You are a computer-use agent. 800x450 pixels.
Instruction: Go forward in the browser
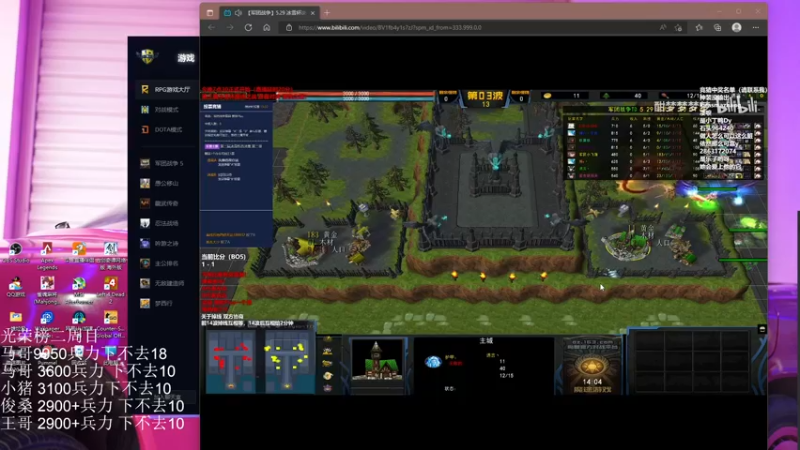(230, 28)
